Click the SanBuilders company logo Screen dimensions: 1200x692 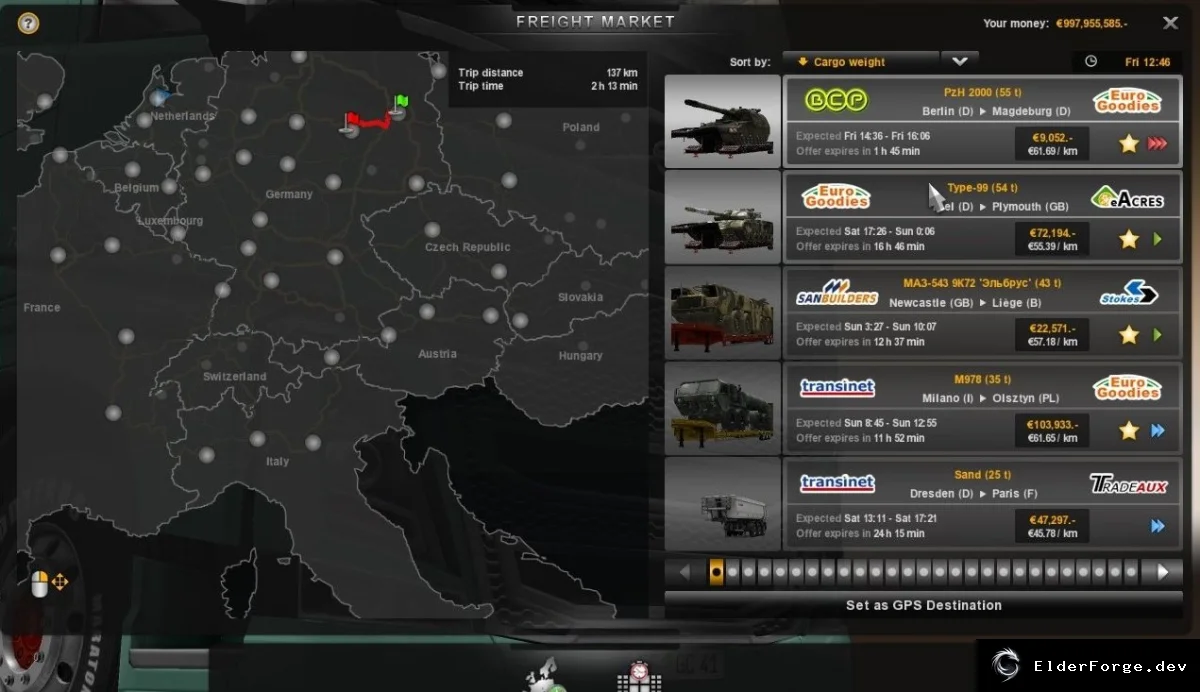[x=837, y=293]
